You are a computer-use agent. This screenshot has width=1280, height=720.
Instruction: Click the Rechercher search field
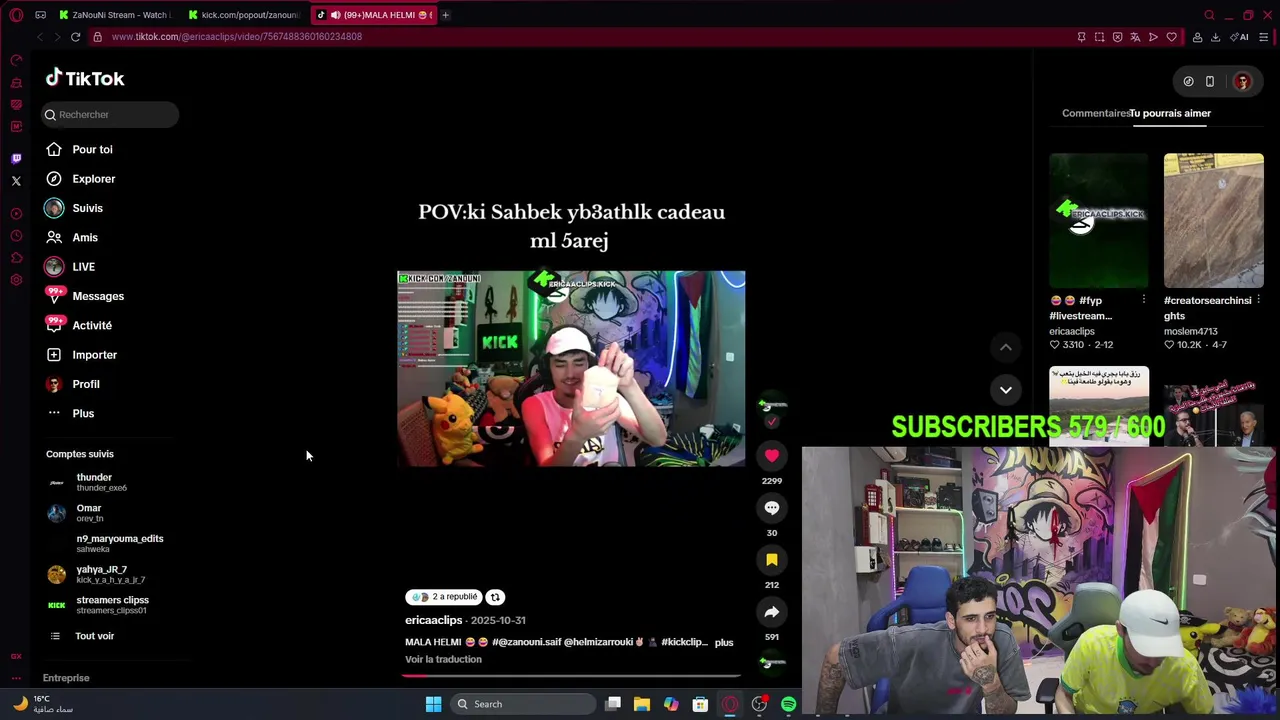(110, 114)
